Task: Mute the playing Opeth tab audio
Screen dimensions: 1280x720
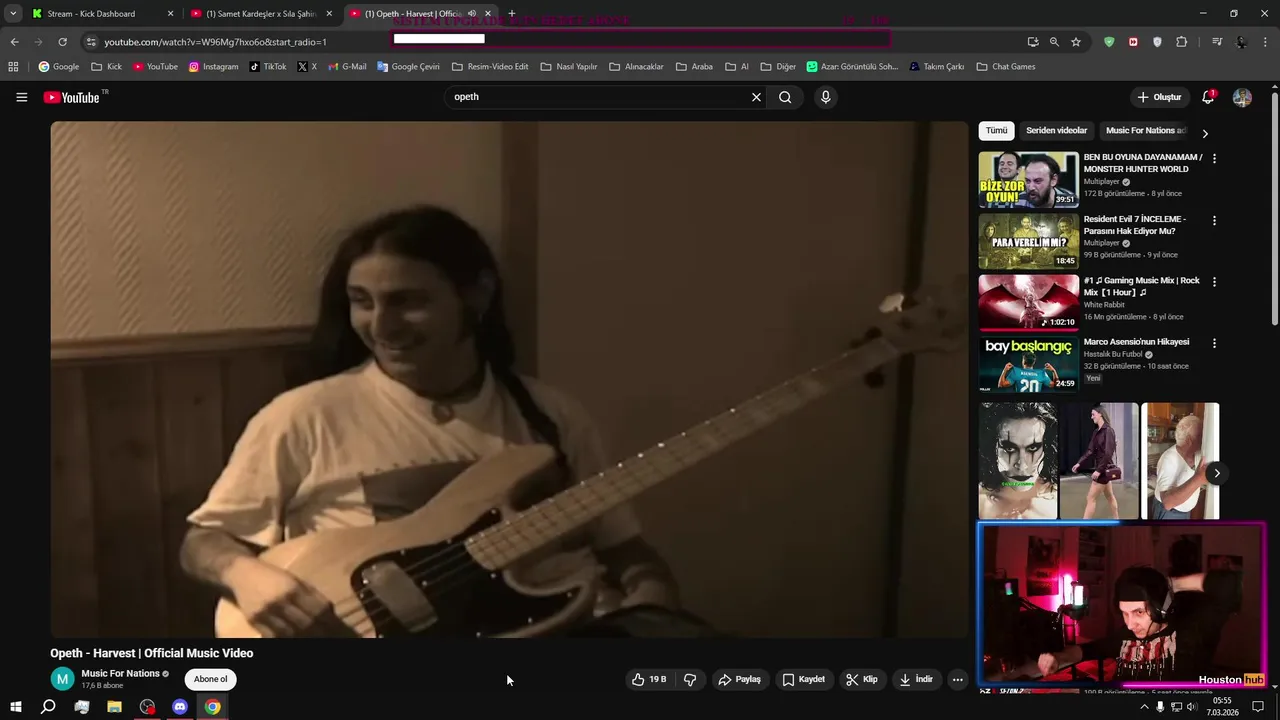Action: [x=472, y=14]
